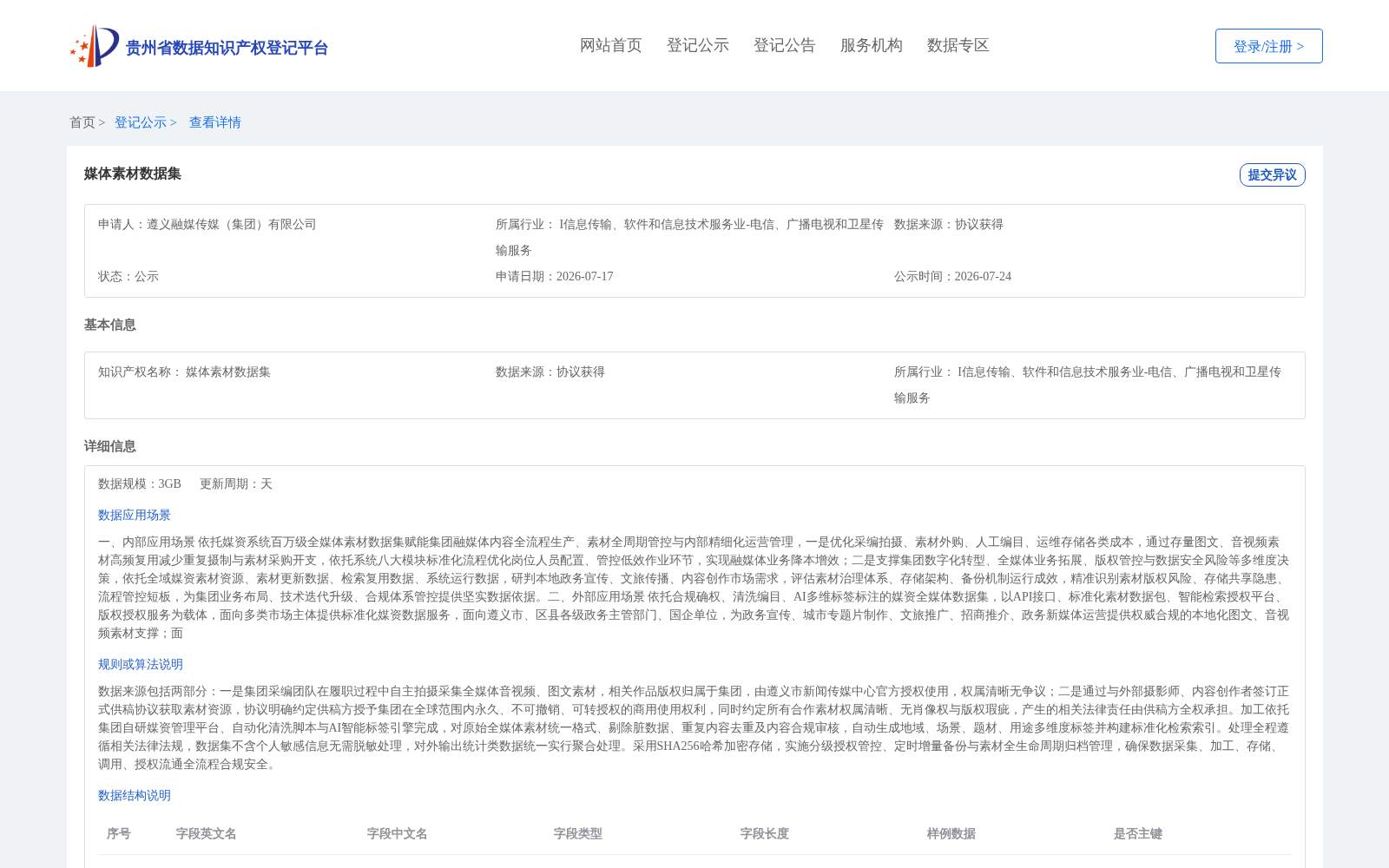Click 数据应用场景 subsection label
Image resolution: width=1389 pixels, height=868 pixels.
click(135, 515)
